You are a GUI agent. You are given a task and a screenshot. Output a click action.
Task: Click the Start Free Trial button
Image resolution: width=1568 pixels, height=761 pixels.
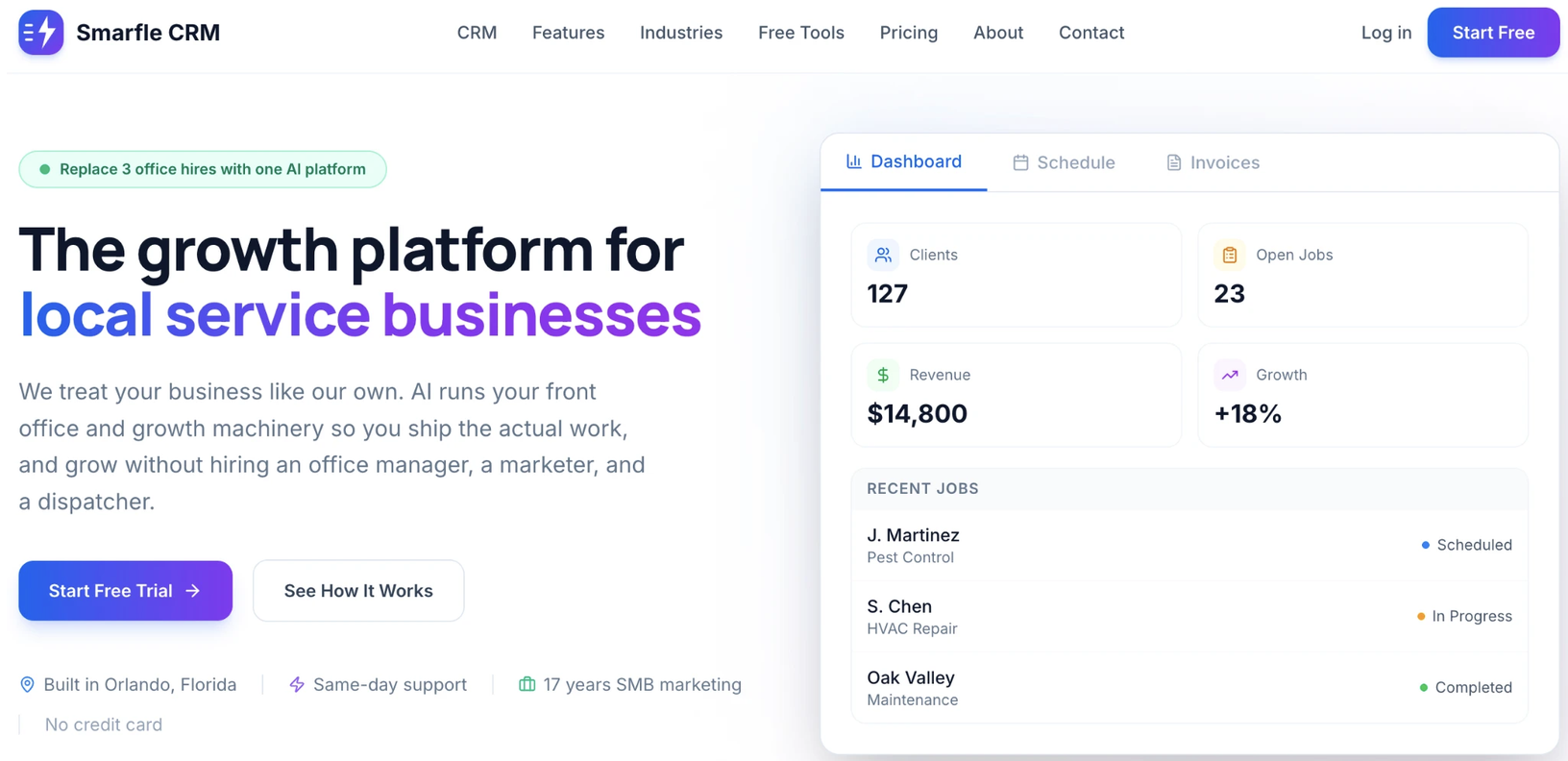tap(125, 591)
